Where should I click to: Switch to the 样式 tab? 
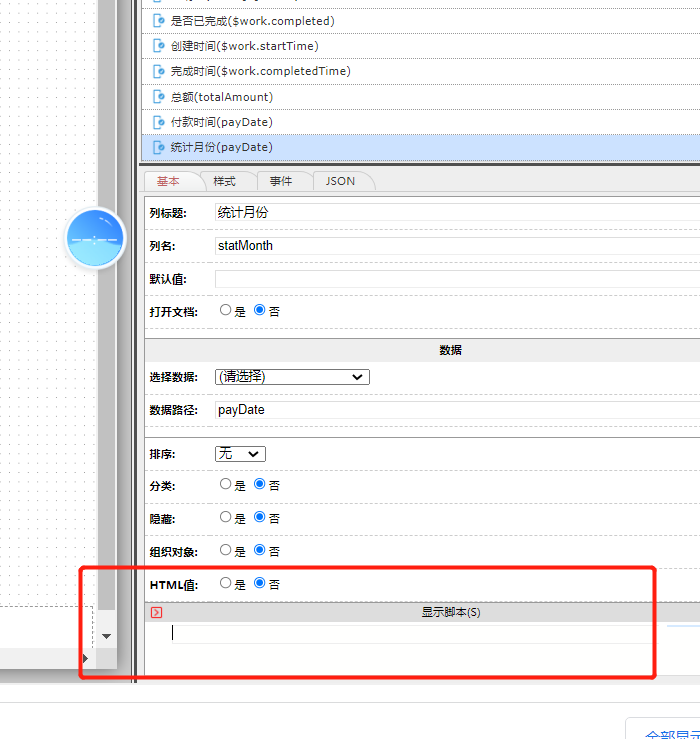[x=224, y=181]
